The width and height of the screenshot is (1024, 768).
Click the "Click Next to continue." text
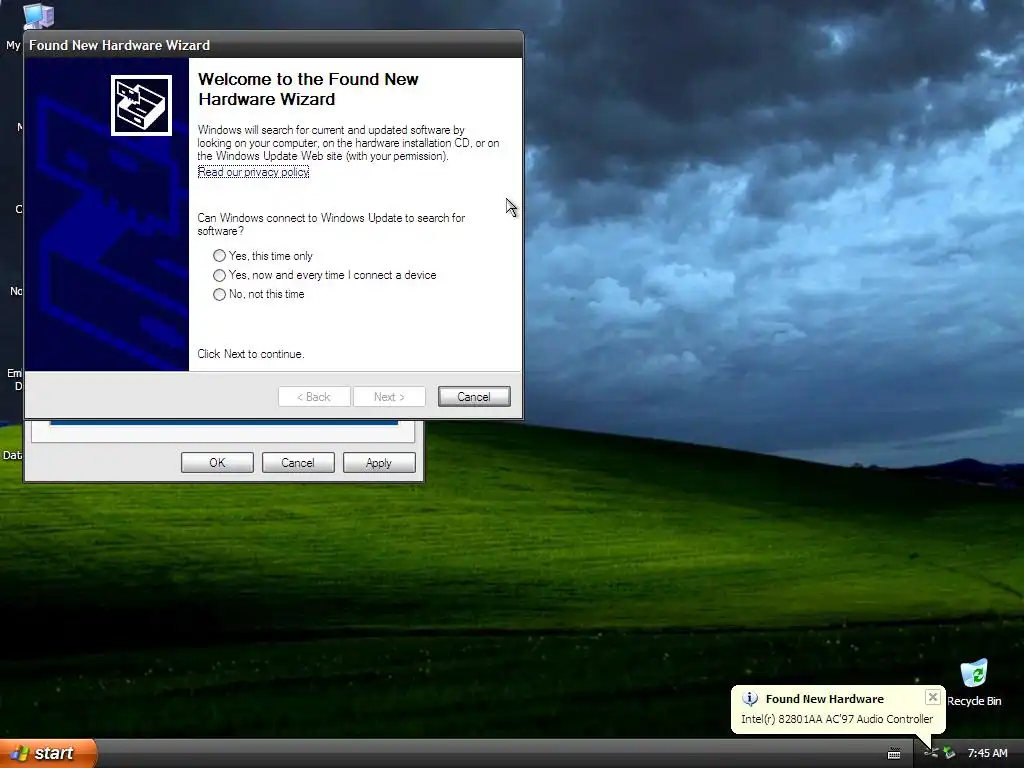tap(251, 354)
